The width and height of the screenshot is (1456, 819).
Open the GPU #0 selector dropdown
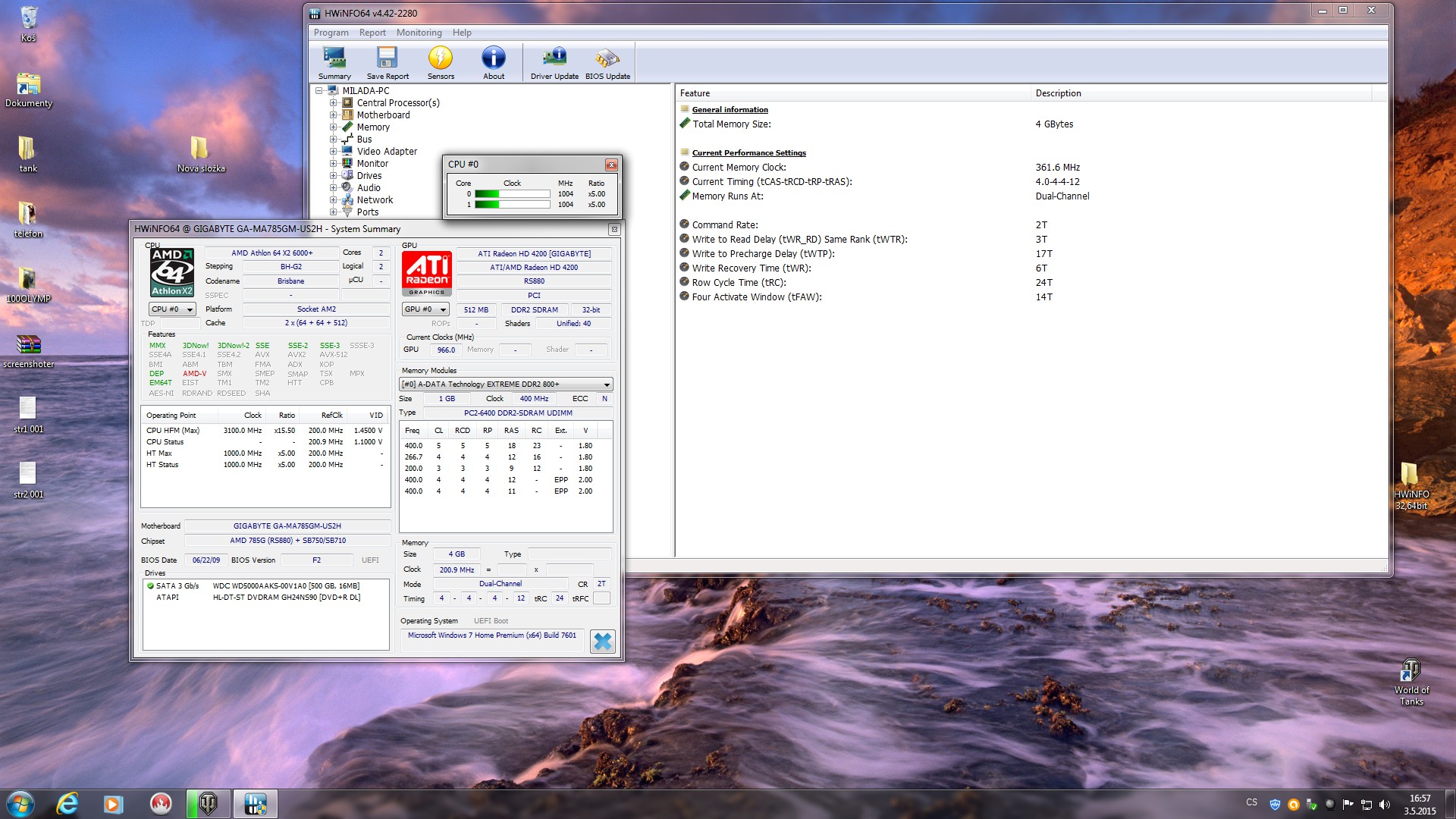[x=425, y=309]
